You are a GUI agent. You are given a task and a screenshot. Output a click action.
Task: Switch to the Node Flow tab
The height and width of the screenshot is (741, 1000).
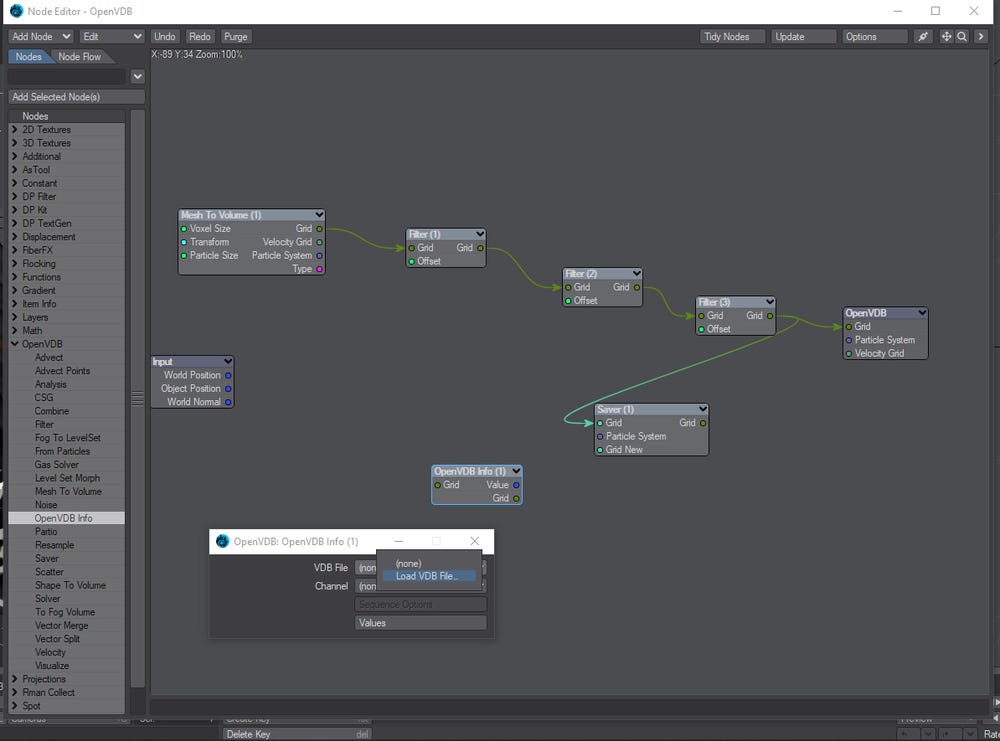pyautogui.click(x=80, y=57)
